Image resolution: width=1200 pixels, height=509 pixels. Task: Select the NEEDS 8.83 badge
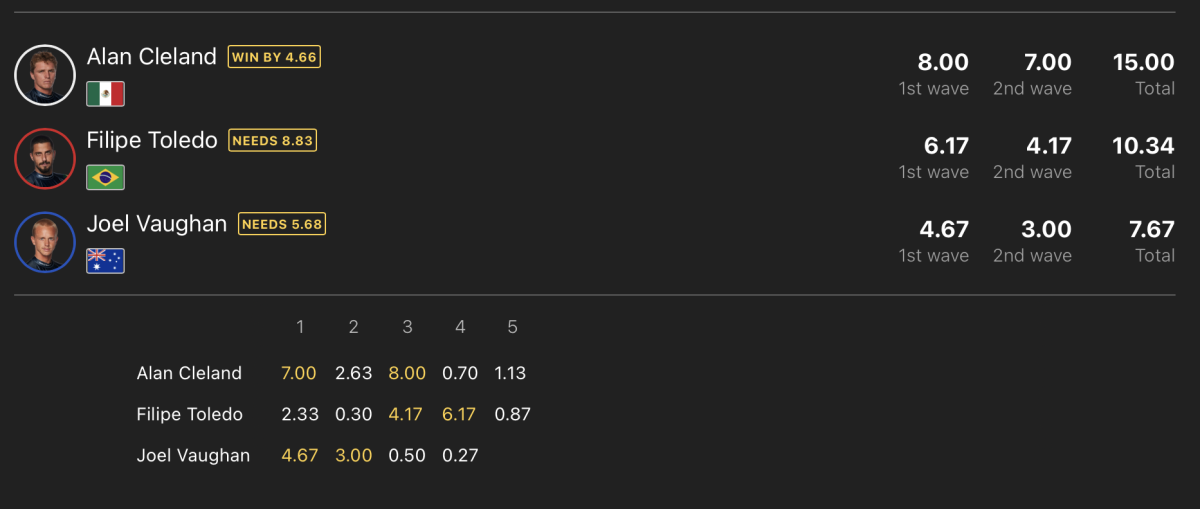click(273, 141)
